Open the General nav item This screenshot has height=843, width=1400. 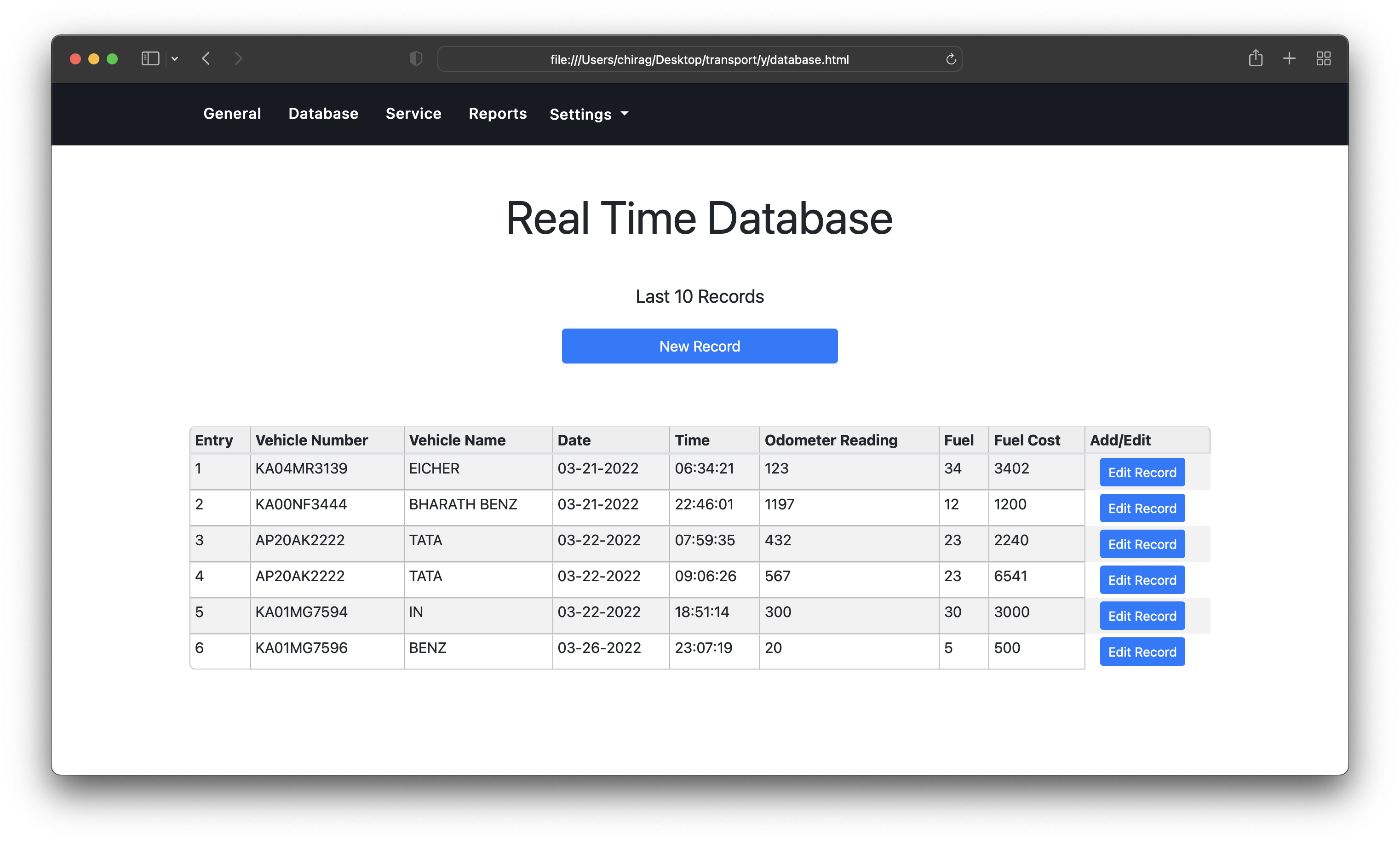click(x=232, y=114)
